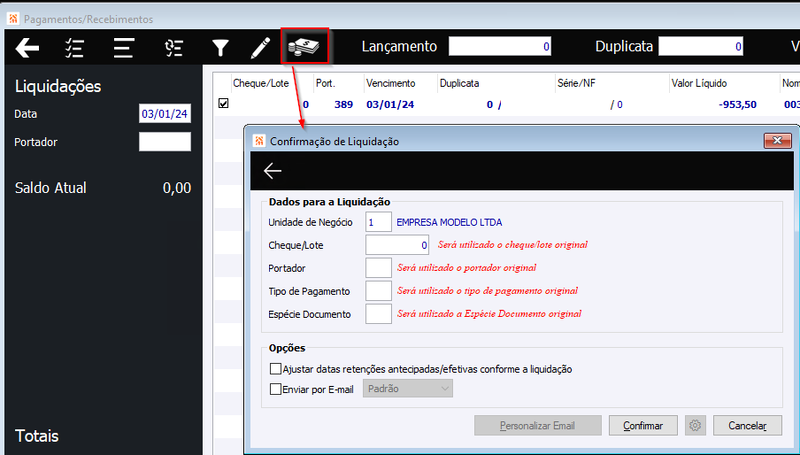Click the checklist icon in main toolbar
The width and height of the screenshot is (800, 455).
click(74, 48)
